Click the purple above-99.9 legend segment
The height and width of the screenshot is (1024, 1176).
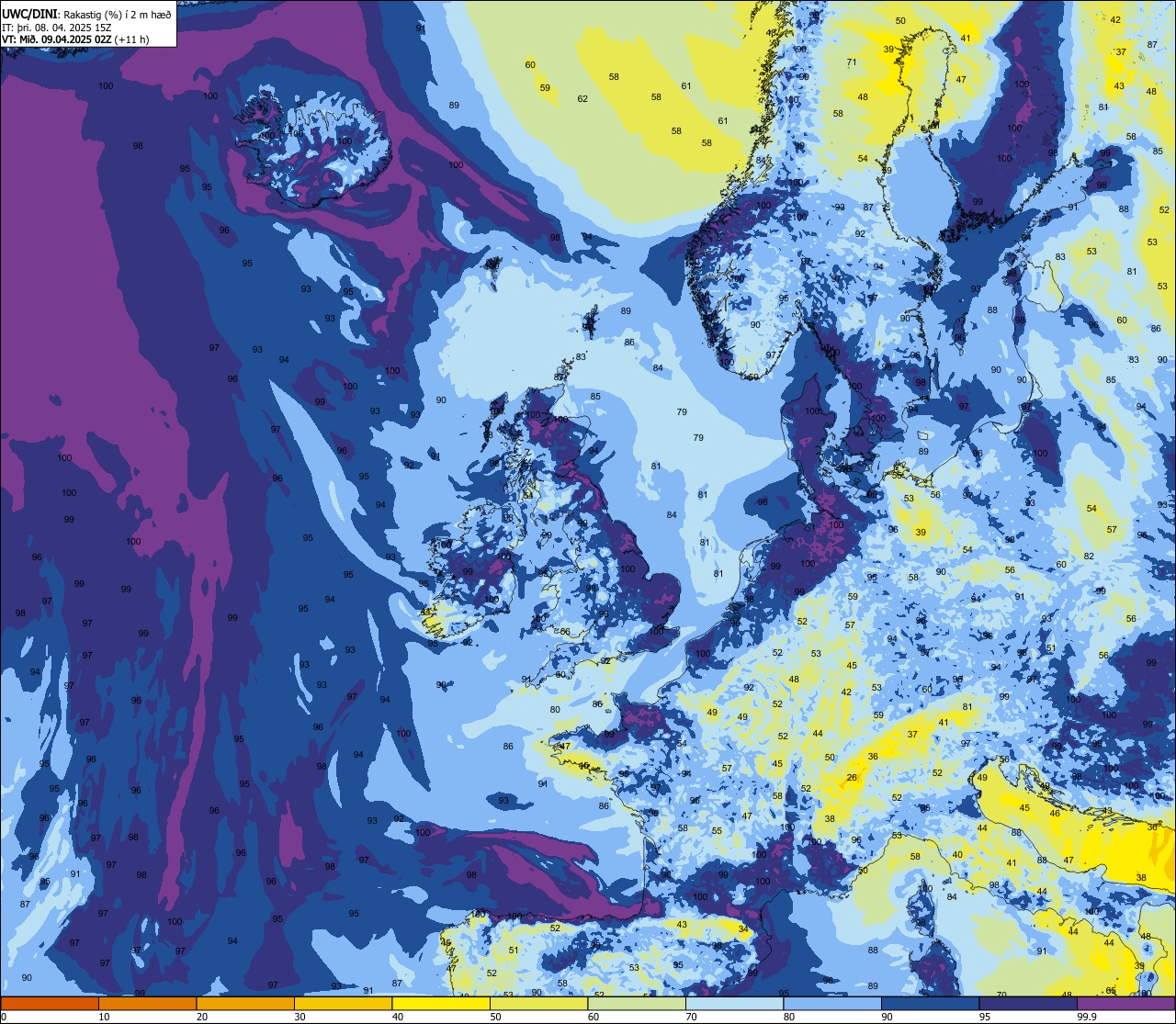point(1125,1004)
